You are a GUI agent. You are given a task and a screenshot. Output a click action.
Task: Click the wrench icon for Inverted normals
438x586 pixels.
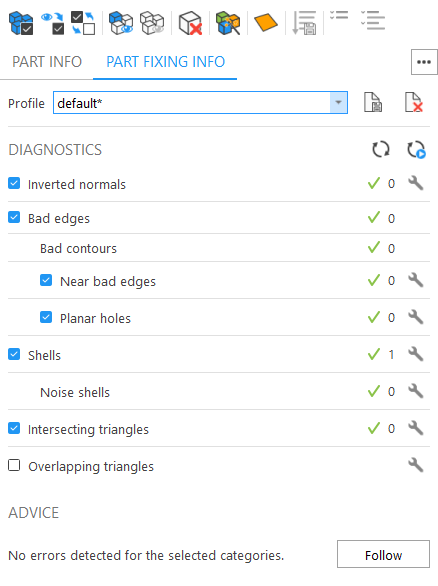416,183
